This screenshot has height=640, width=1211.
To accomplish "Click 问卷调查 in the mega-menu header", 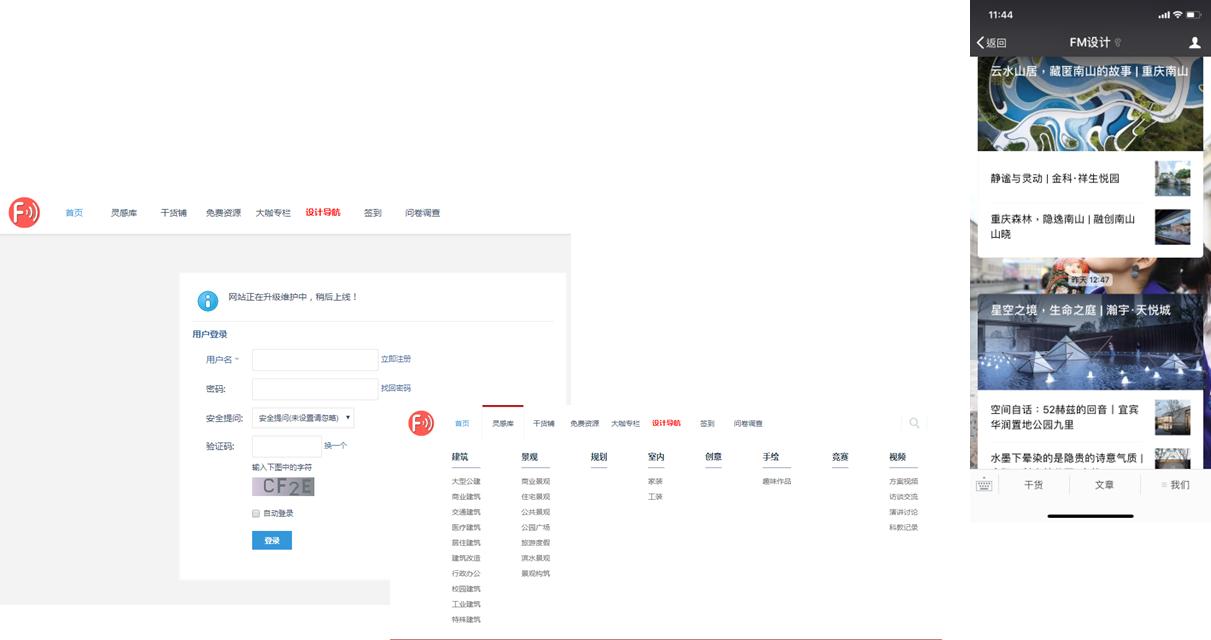I will (x=748, y=424).
